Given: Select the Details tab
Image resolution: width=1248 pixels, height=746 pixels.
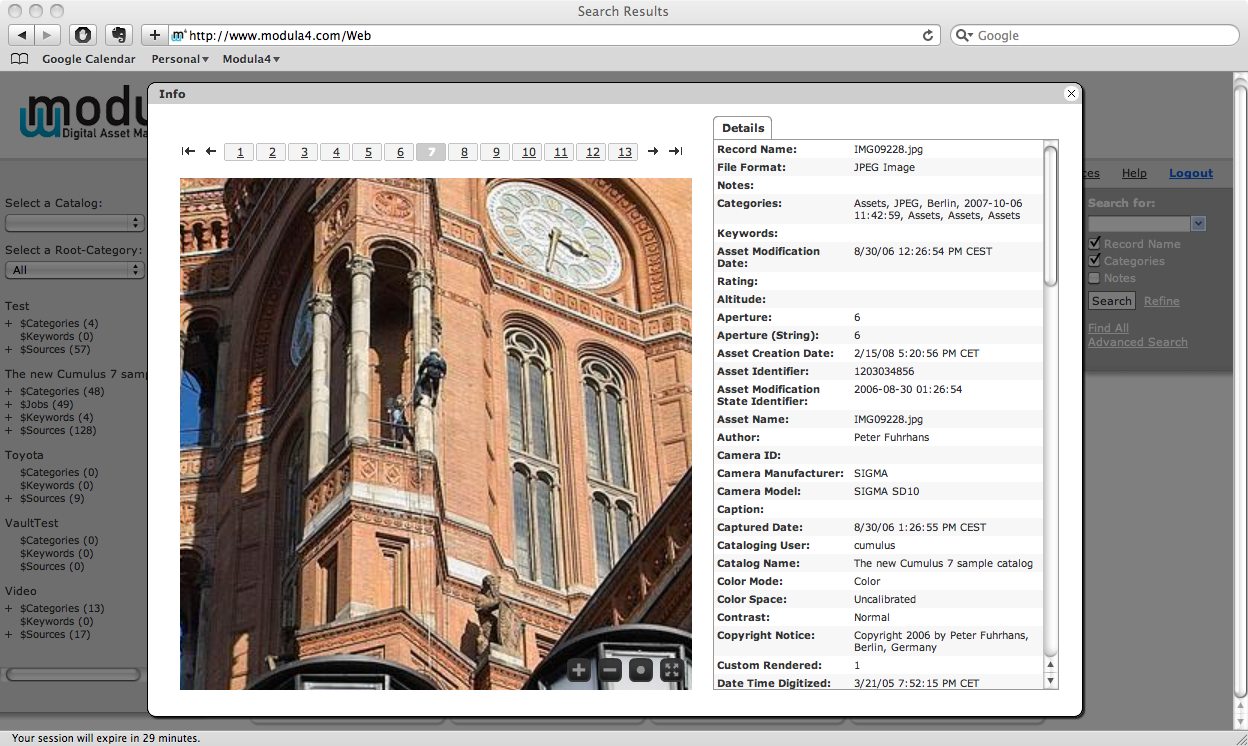Looking at the screenshot, I should (x=743, y=128).
